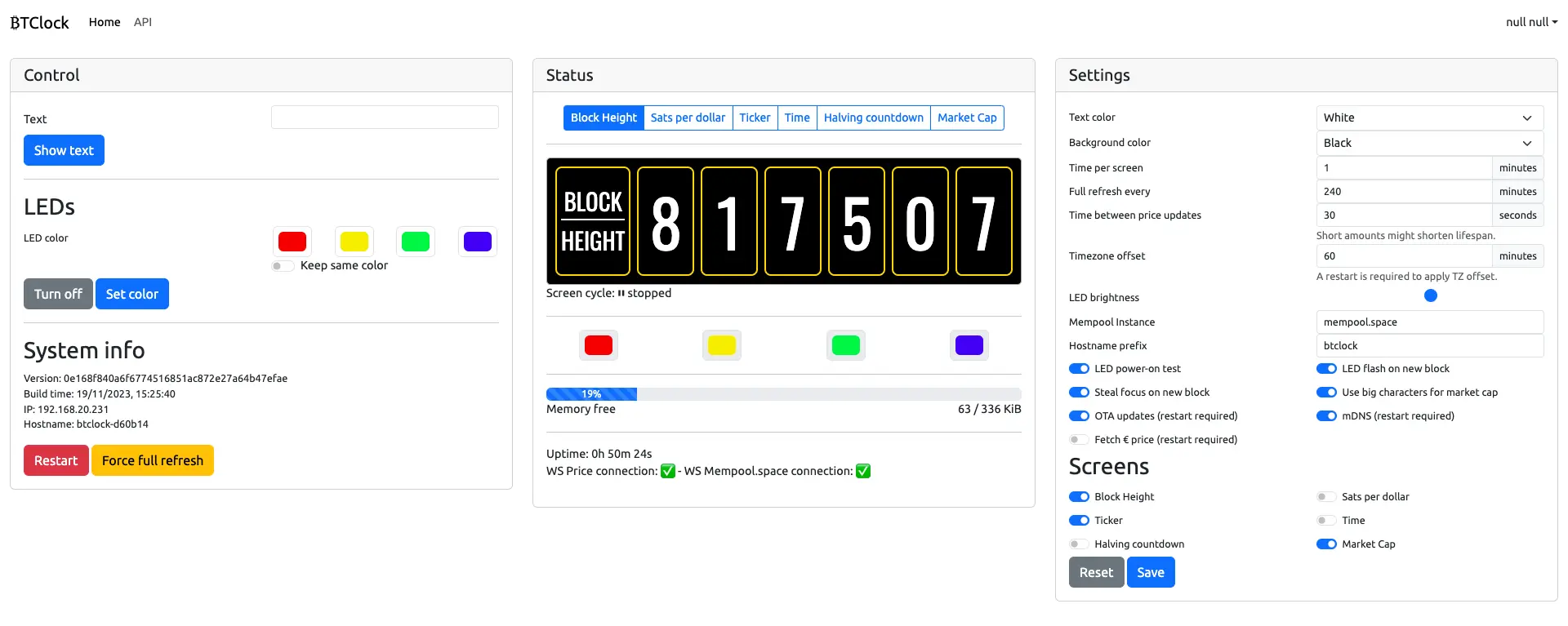Viewport: 1568px width, 626px height.
Task: Enable the Halving countdown screen toggle
Action: (1079, 544)
